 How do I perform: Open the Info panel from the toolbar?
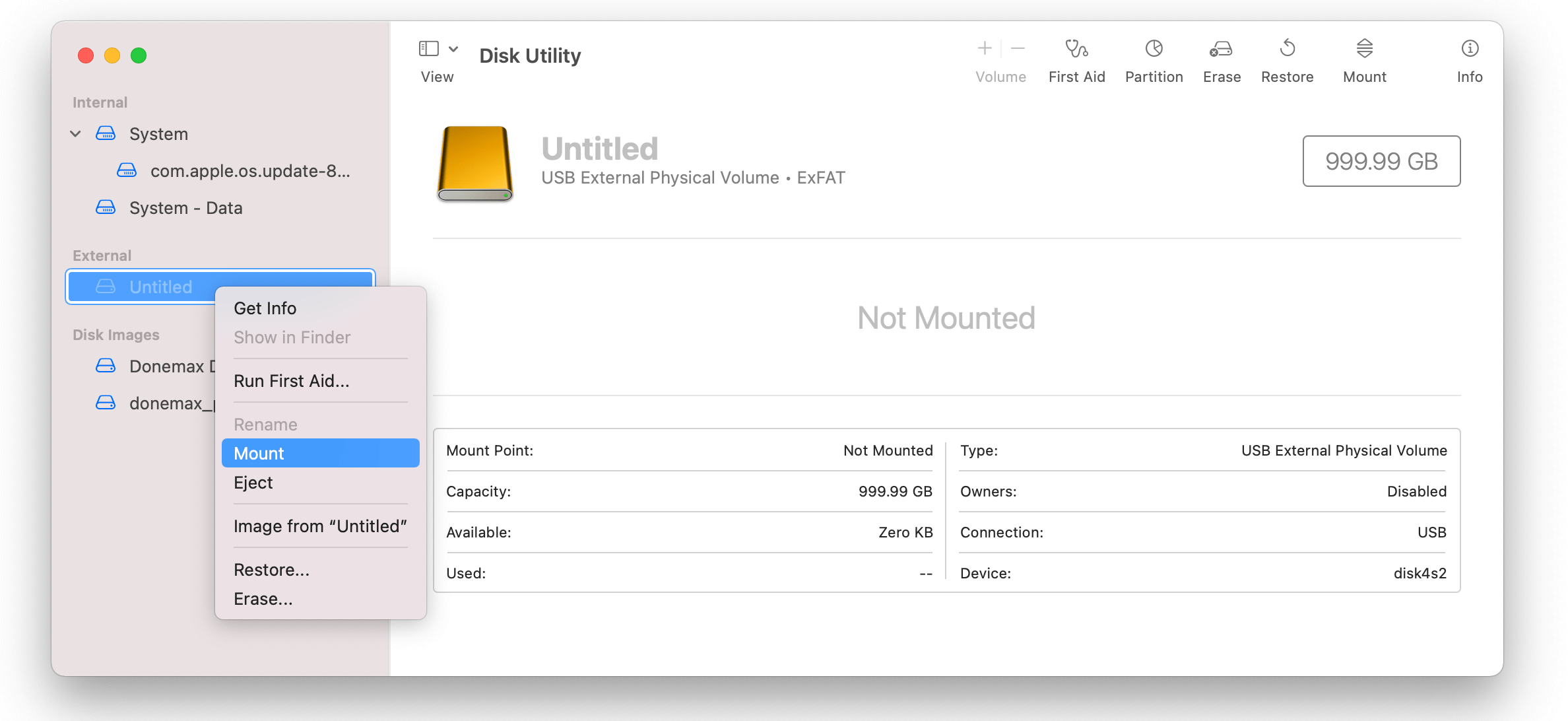1469,59
